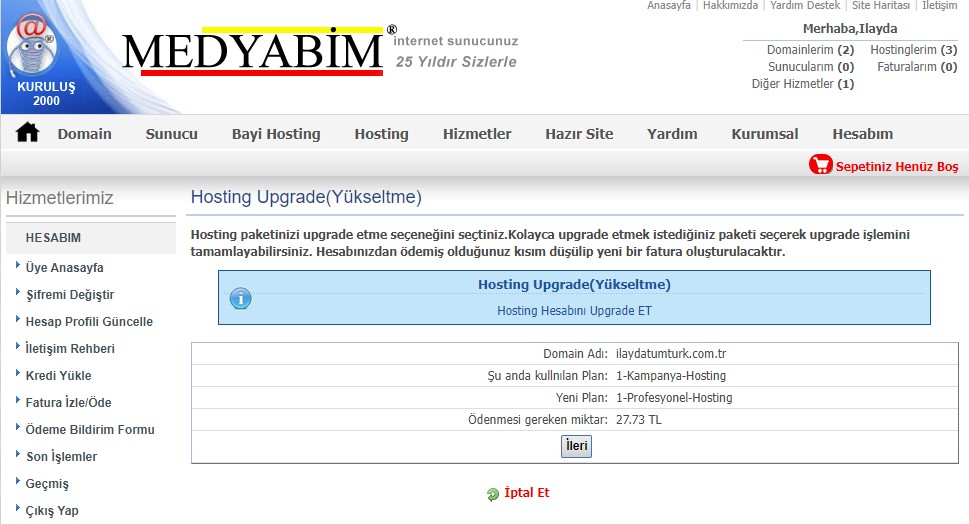
Task: Click the Merhaba, Ilayda greeting
Action: (850, 28)
